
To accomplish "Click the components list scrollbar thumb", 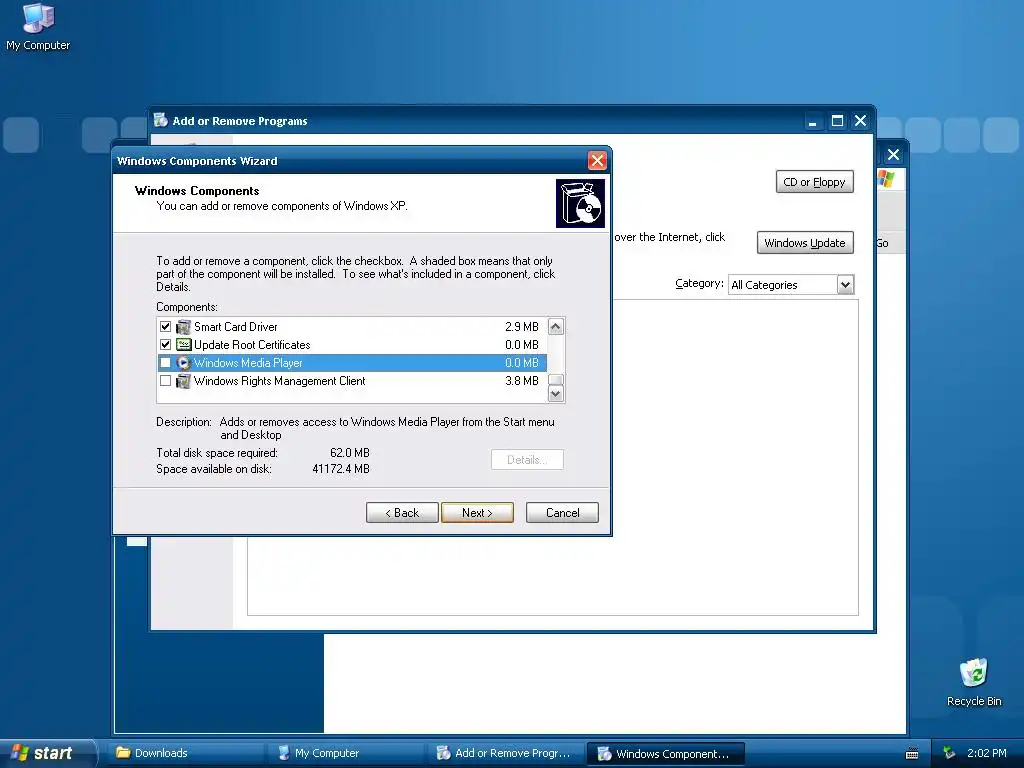I will click(556, 379).
